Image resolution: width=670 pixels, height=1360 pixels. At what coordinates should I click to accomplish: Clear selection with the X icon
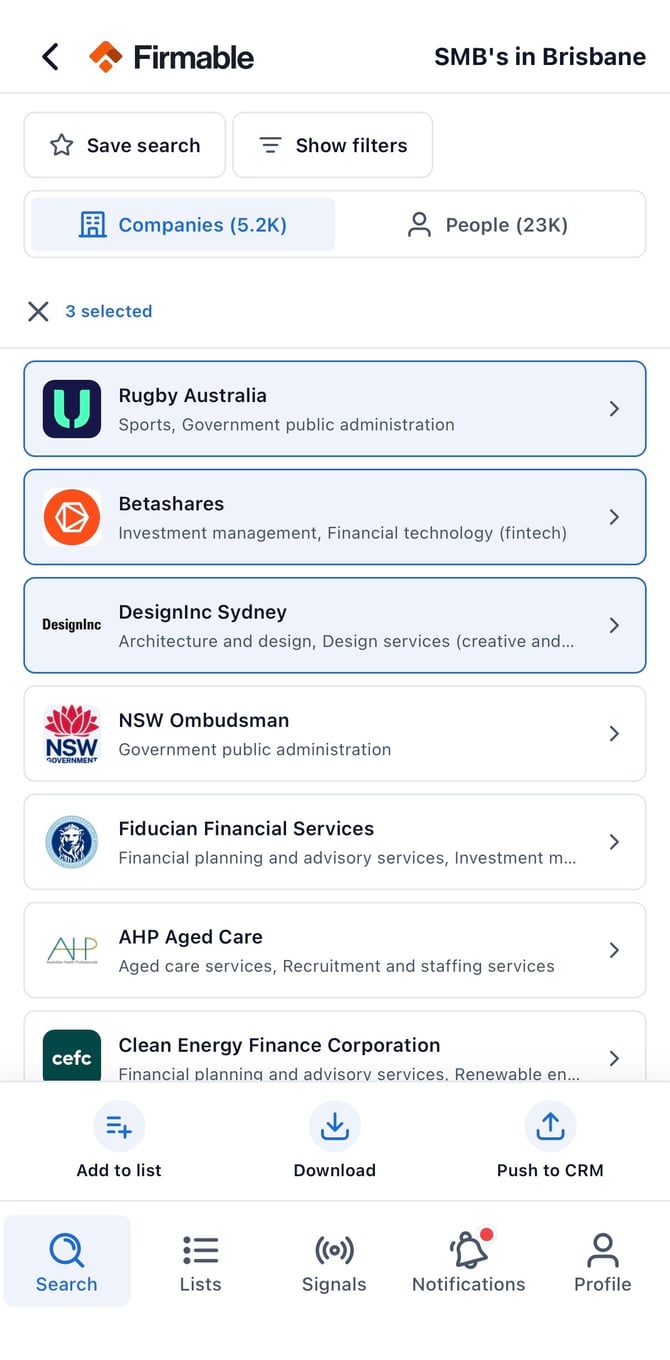pos(38,311)
